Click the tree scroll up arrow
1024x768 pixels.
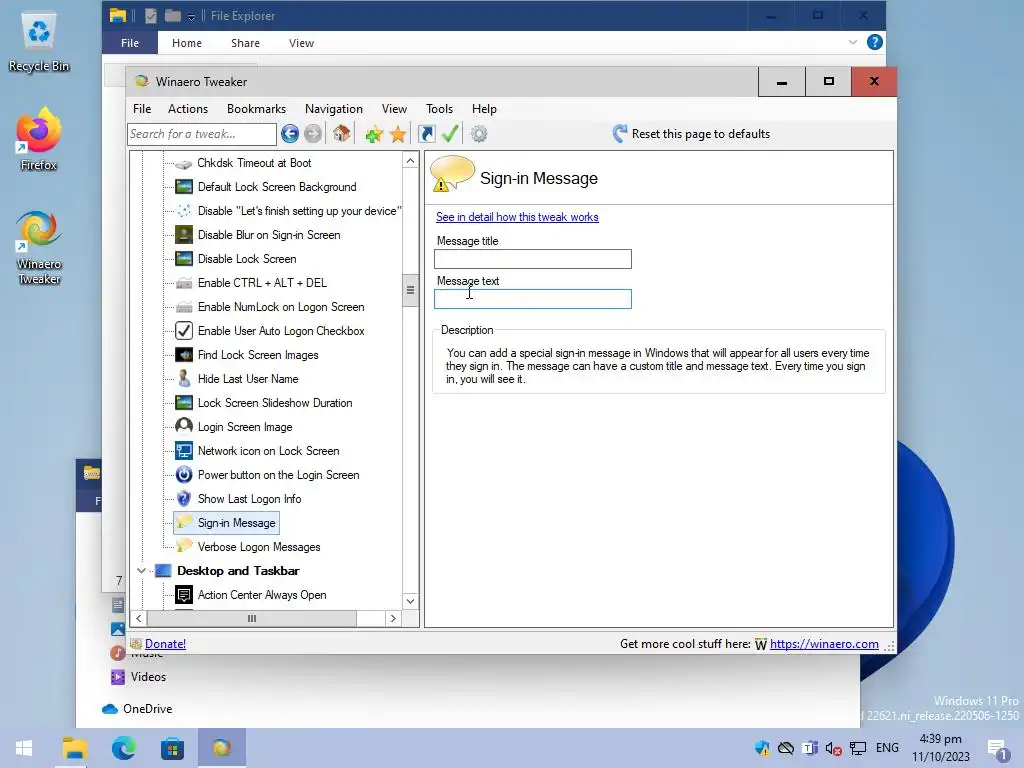click(410, 161)
